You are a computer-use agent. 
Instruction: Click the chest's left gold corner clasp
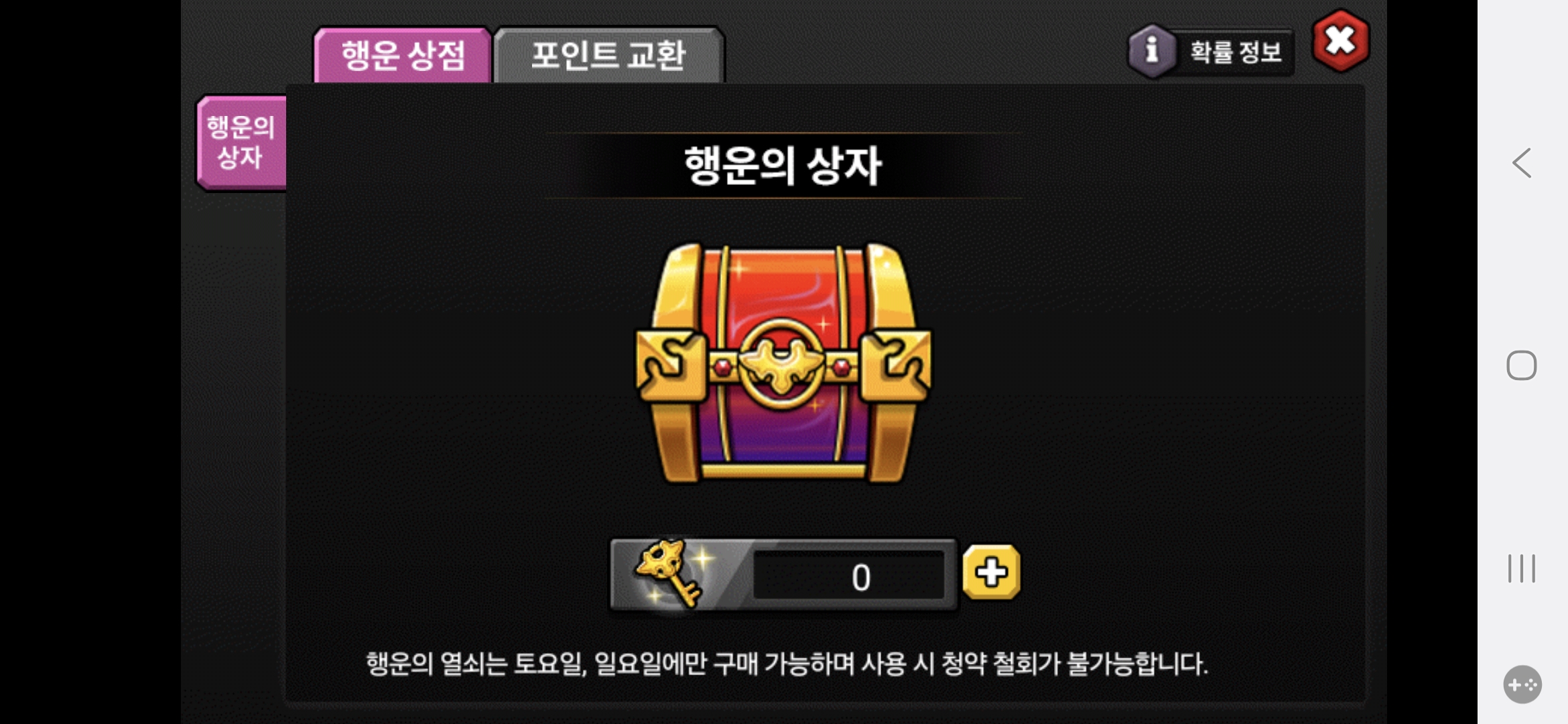point(671,365)
